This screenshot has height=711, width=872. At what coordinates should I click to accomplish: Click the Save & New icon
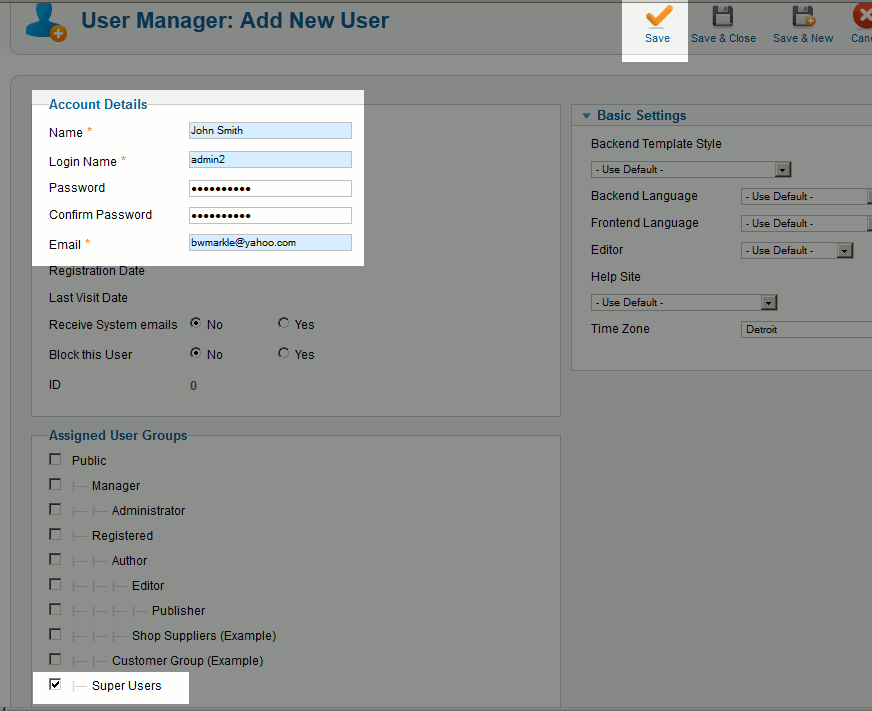[802, 17]
